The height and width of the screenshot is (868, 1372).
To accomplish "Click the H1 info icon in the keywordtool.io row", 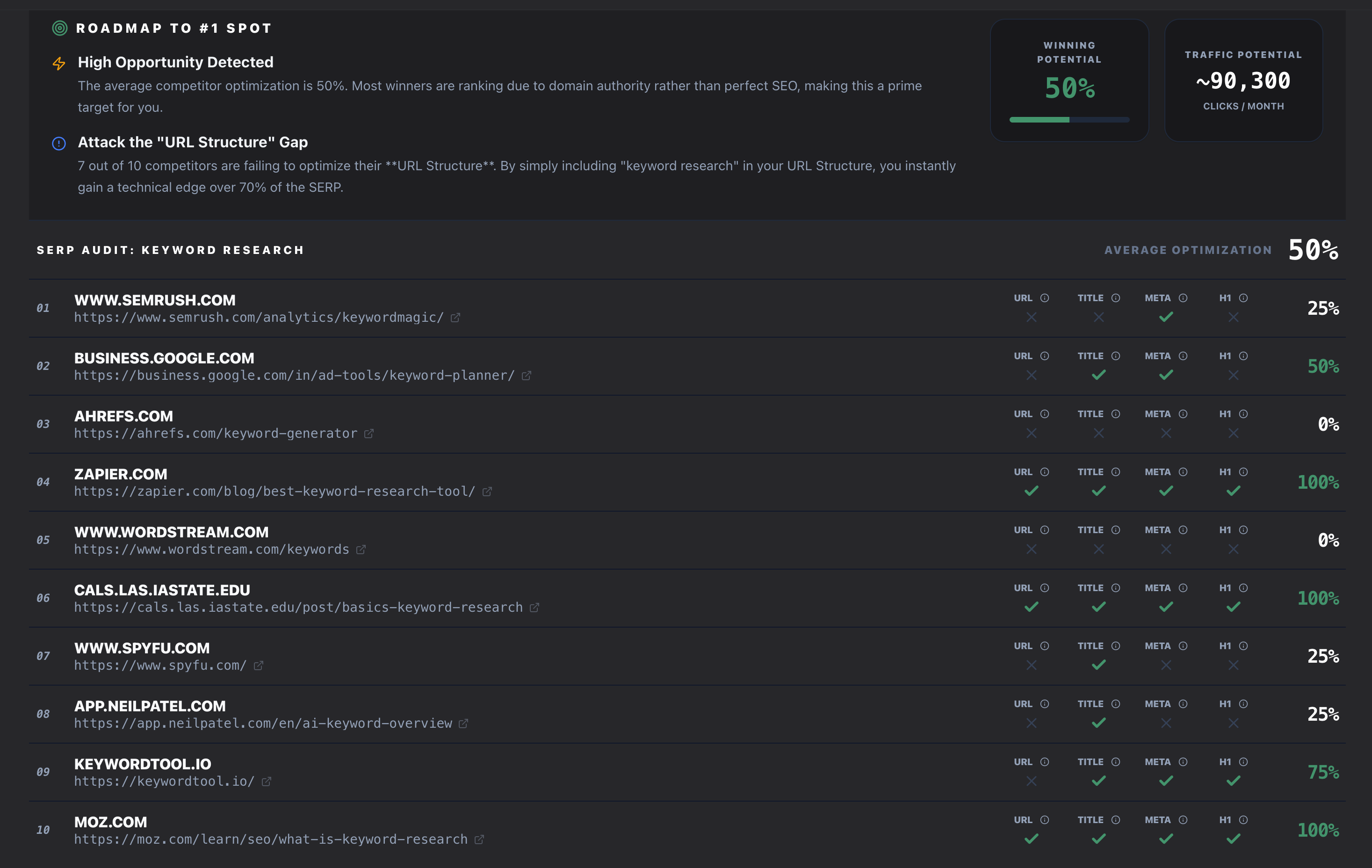I will [1243, 762].
